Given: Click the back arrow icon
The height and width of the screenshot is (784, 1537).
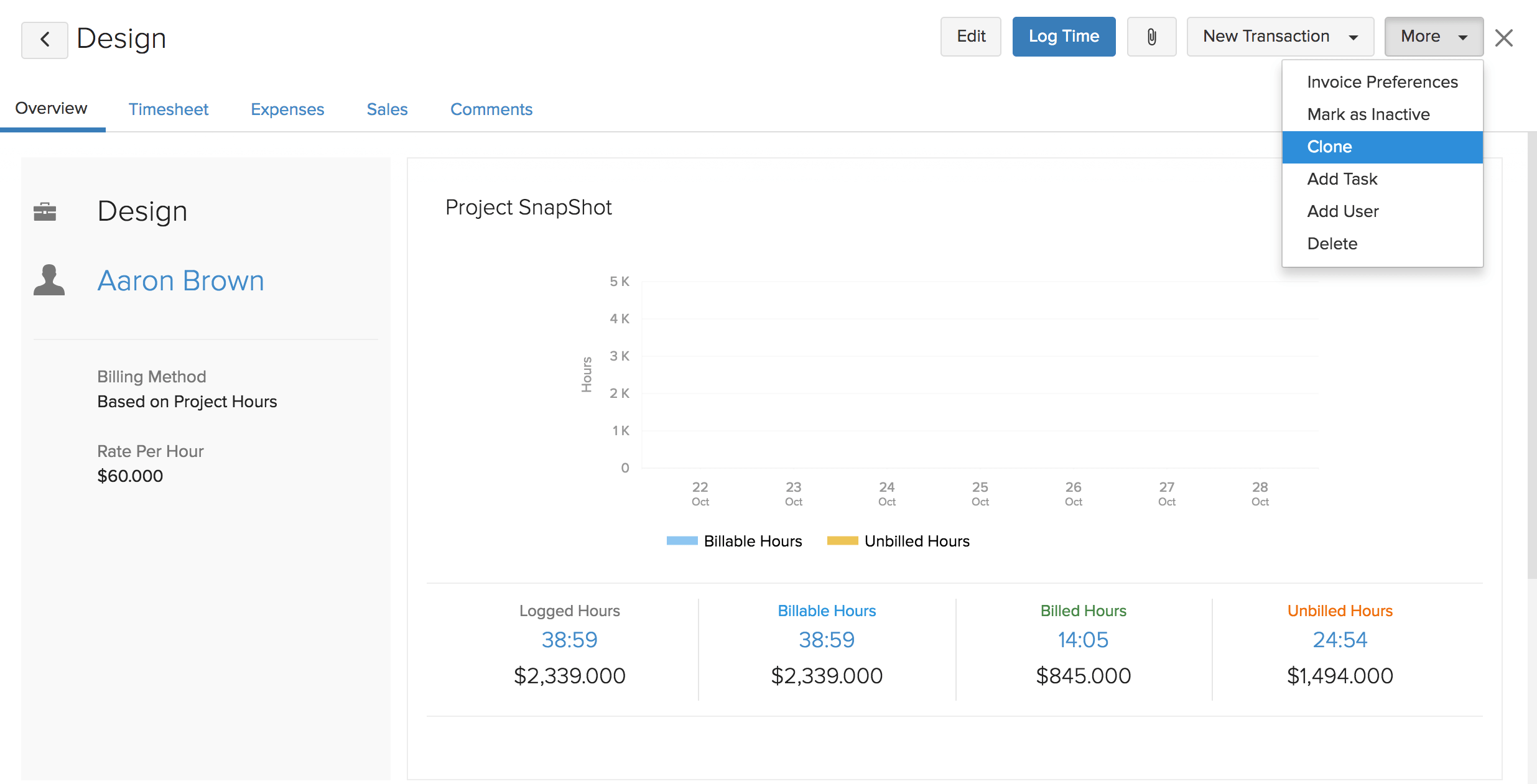Looking at the screenshot, I should [x=44, y=40].
